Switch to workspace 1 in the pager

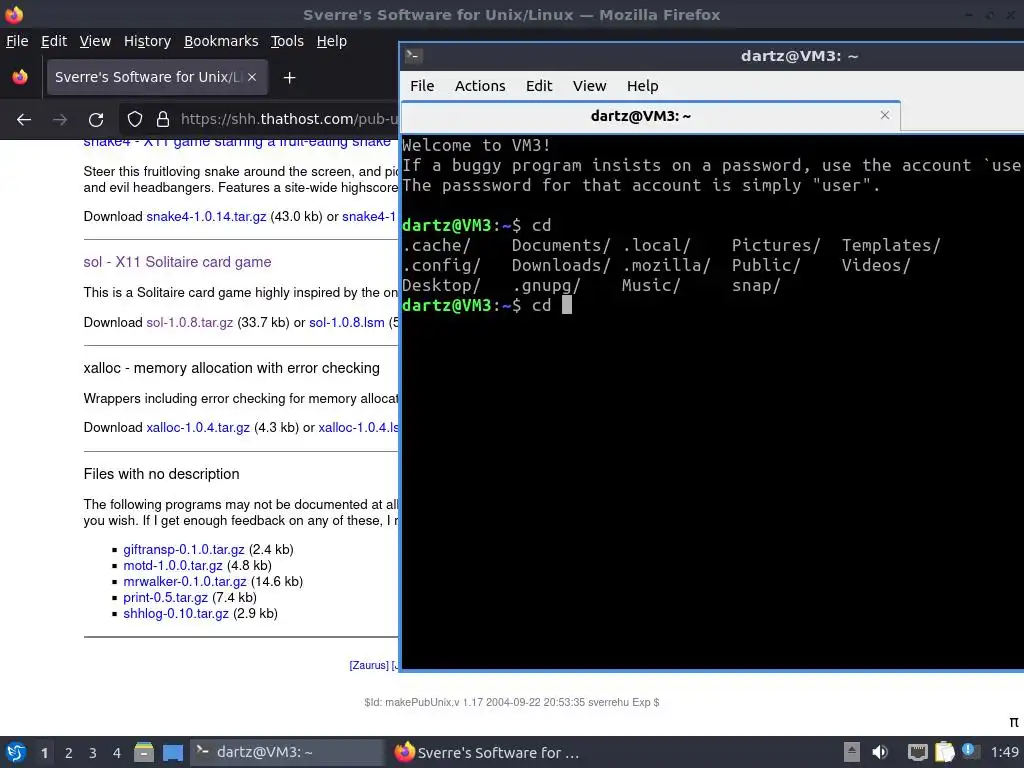(x=44, y=753)
